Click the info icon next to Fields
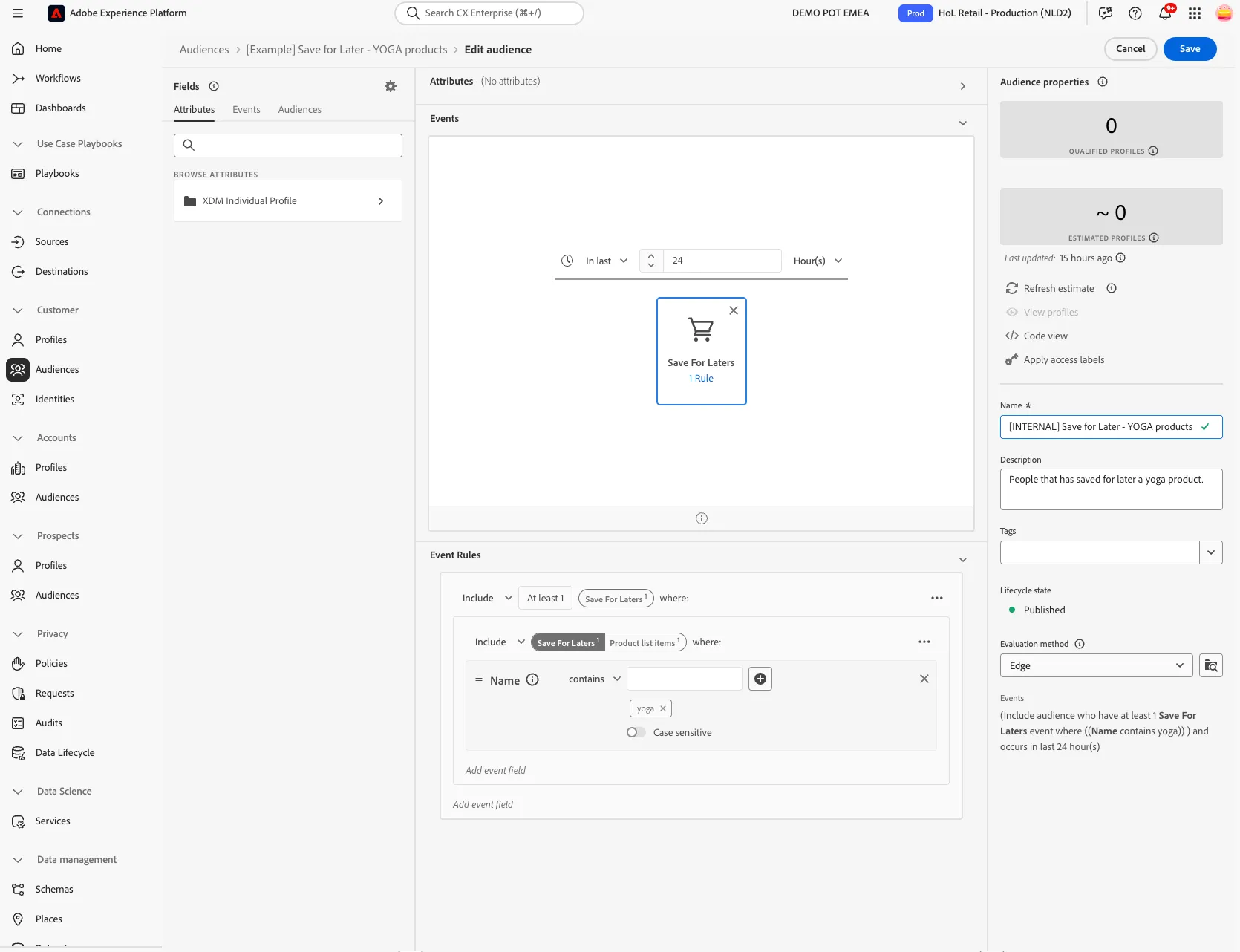Image resolution: width=1240 pixels, height=952 pixels. tap(214, 86)
